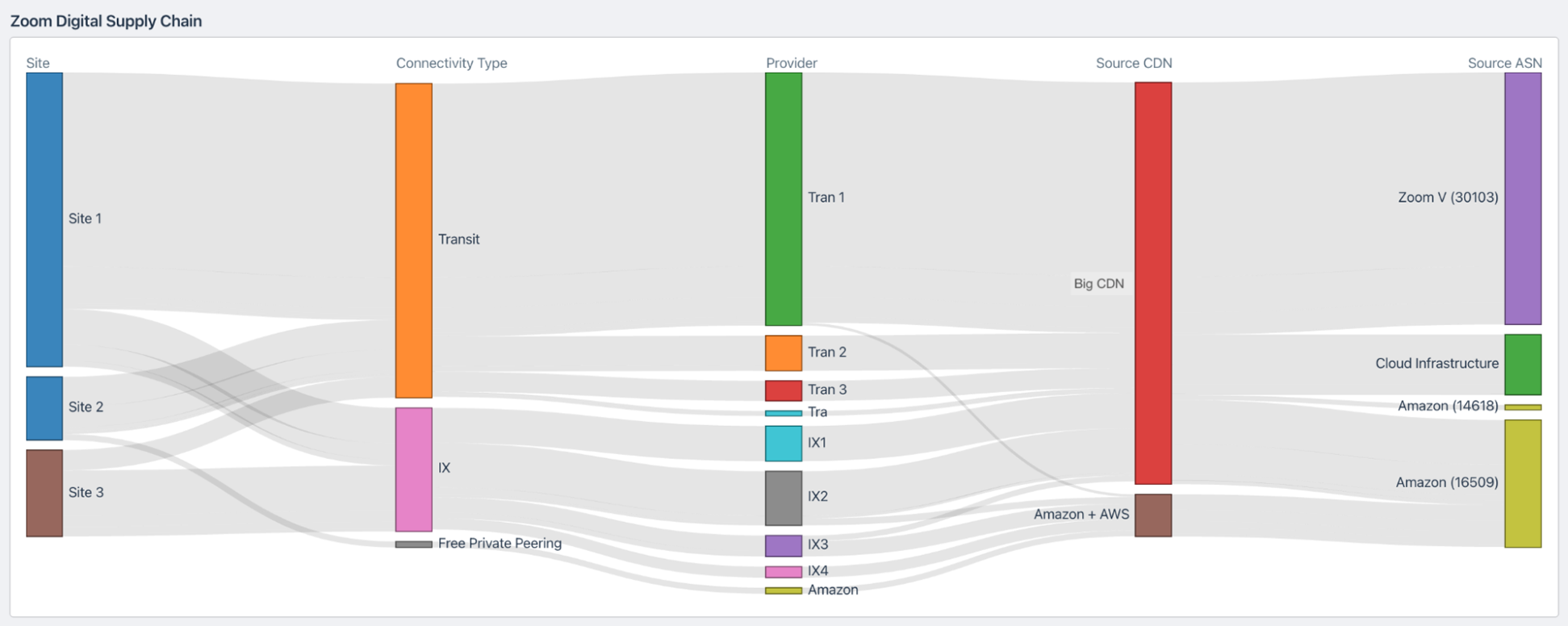Click the blue Site 1 node bar
This screenshot has height=626, width=1568.
pyautogui.click(x=44, y=219)
